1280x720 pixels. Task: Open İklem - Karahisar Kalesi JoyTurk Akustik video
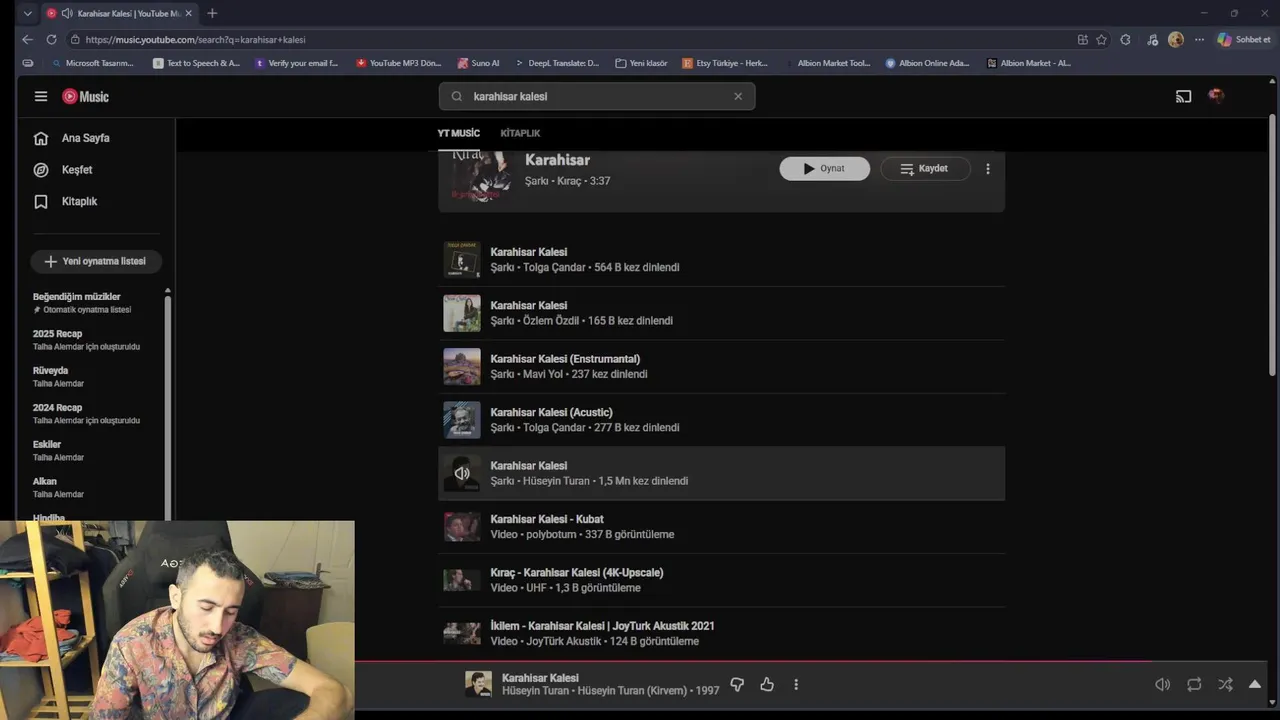721,633
